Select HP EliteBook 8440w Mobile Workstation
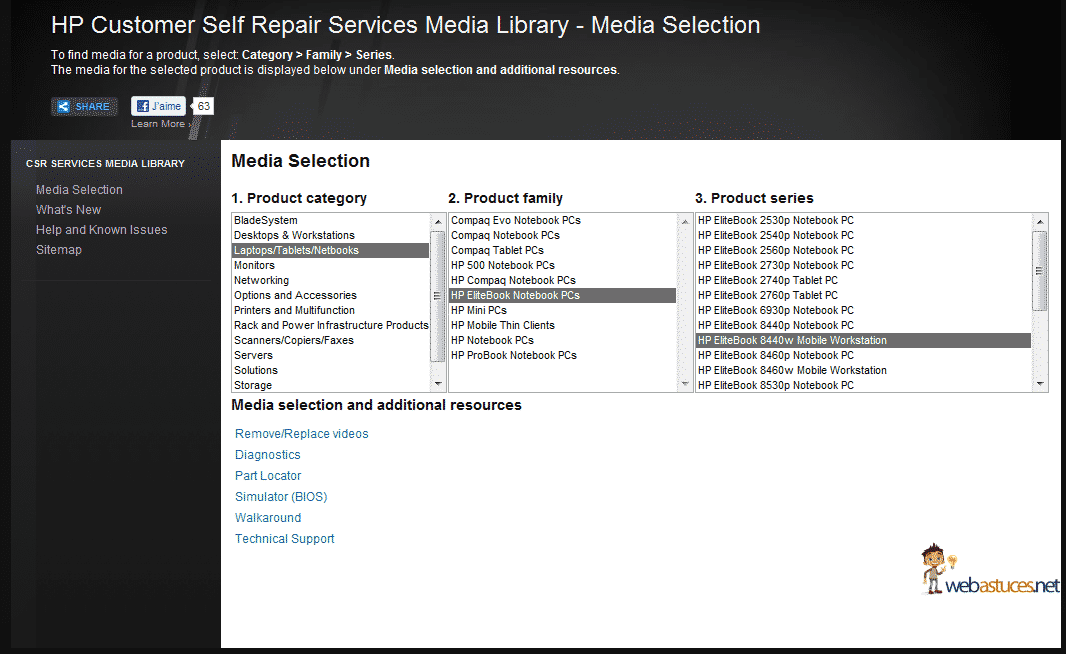This screenshot has width=1066, height=654. (x=863, y=340)
